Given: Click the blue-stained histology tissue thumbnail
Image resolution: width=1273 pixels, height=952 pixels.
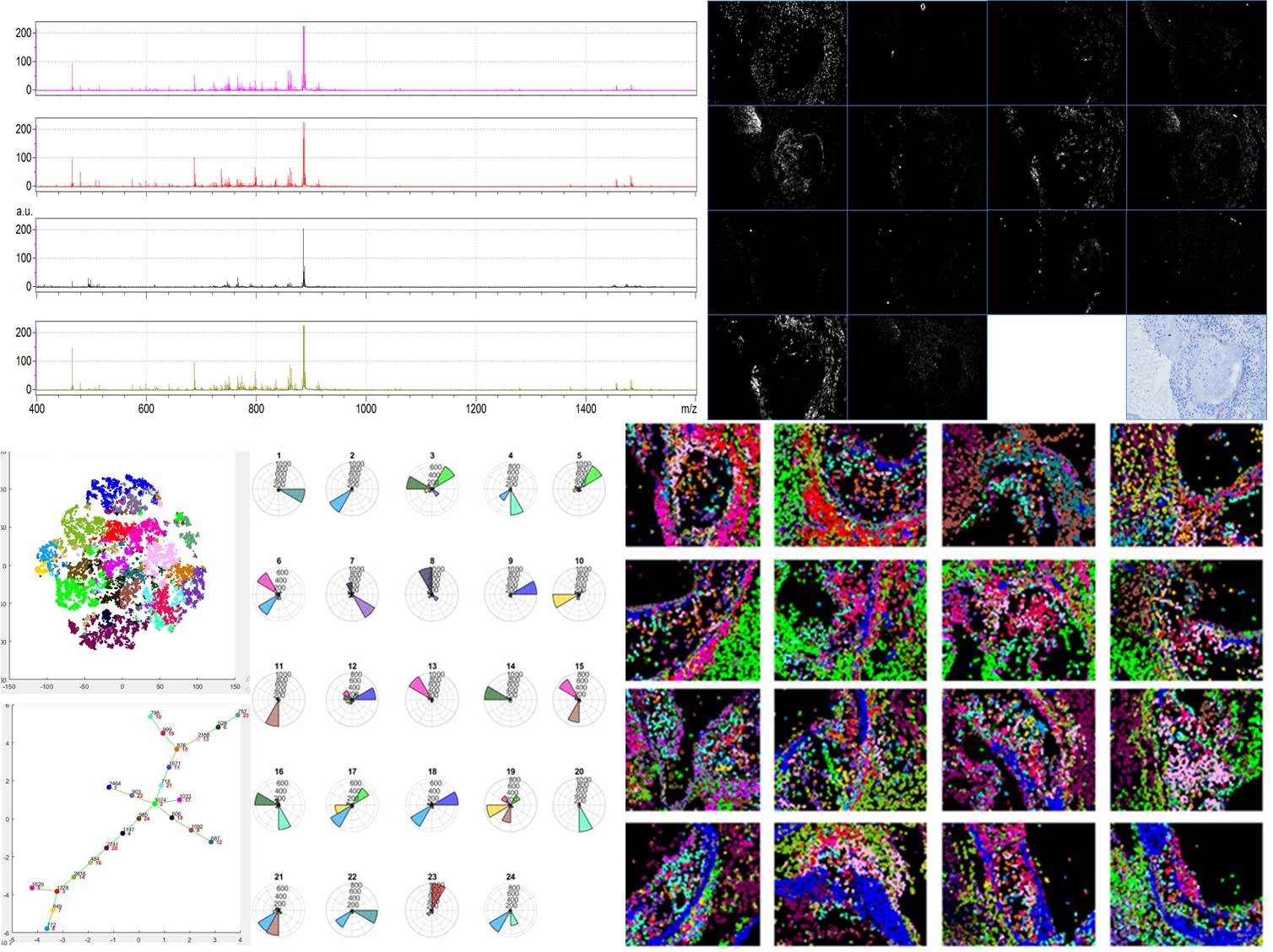Looking at the screenshot, I should pos(1195,367).
